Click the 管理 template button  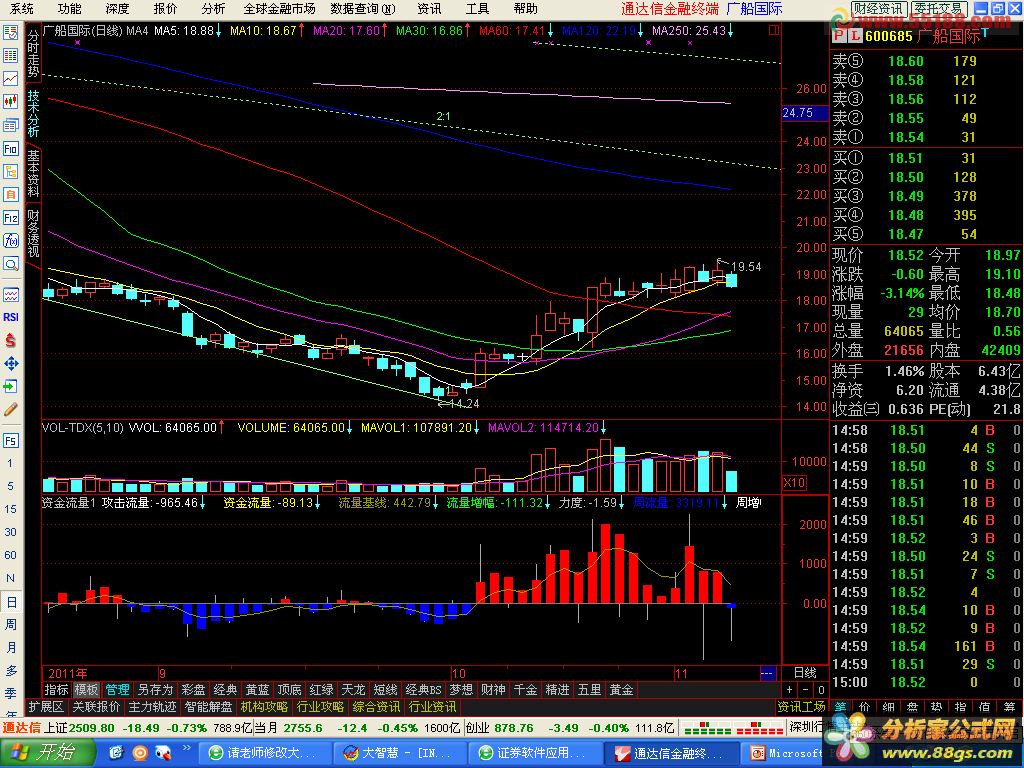coord(118,690)
